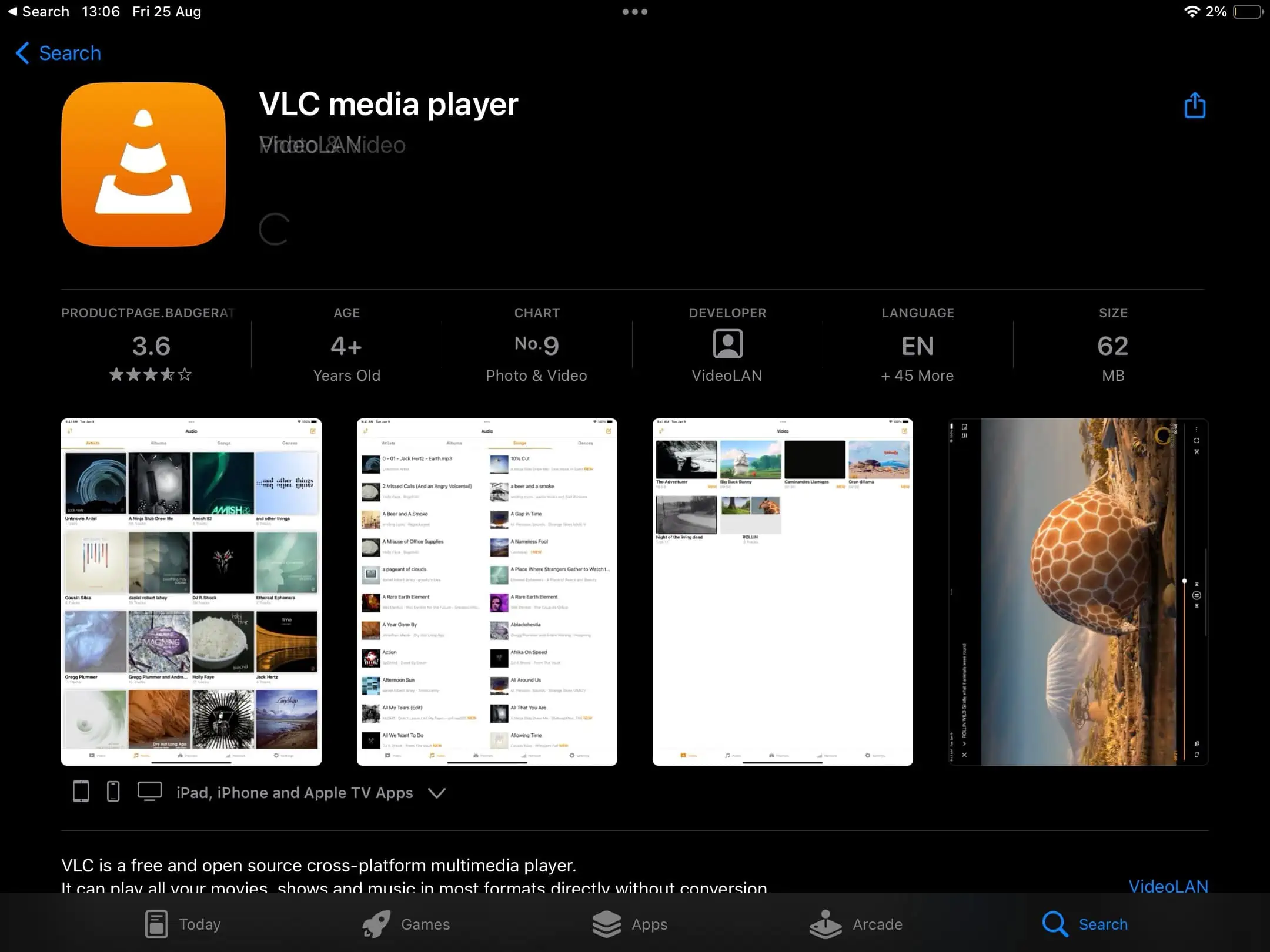
Task: Tap the EN language badge
Action: (x=918, y=346)
